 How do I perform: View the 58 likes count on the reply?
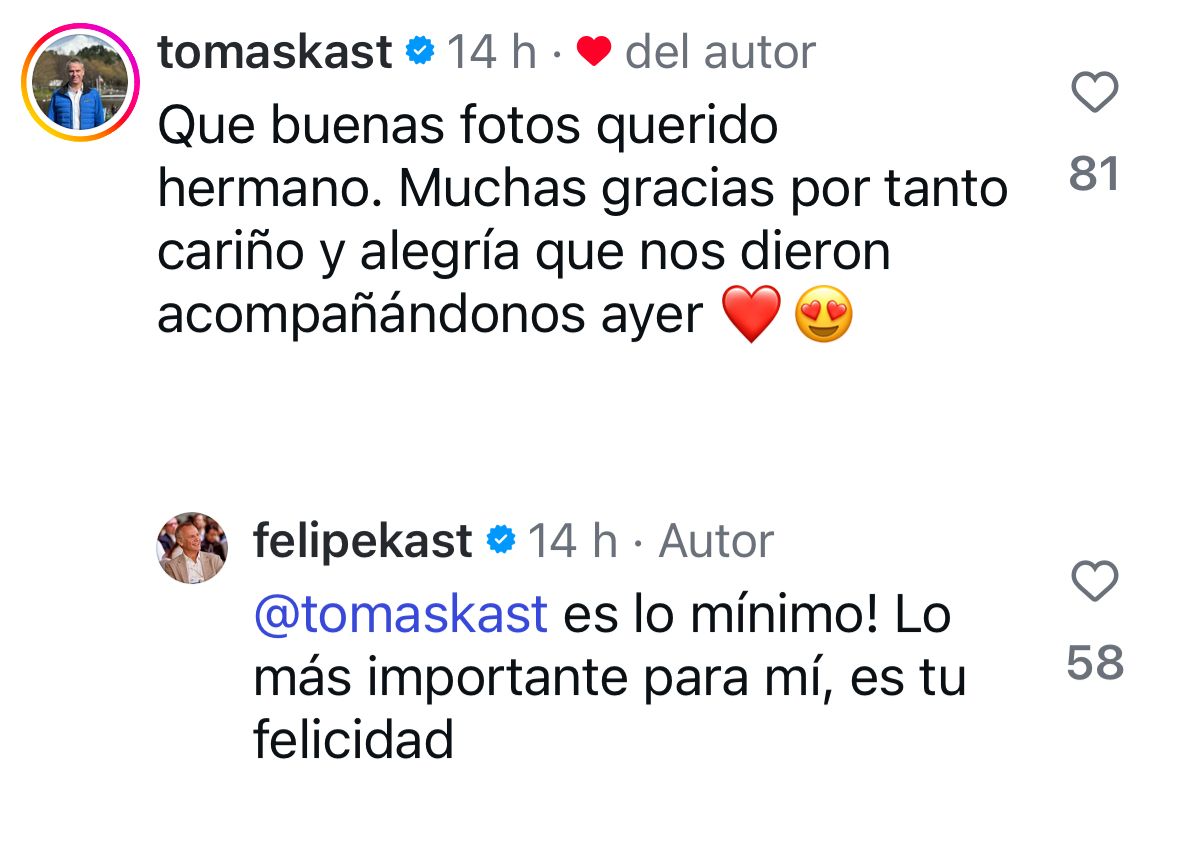coord(1094,663)
